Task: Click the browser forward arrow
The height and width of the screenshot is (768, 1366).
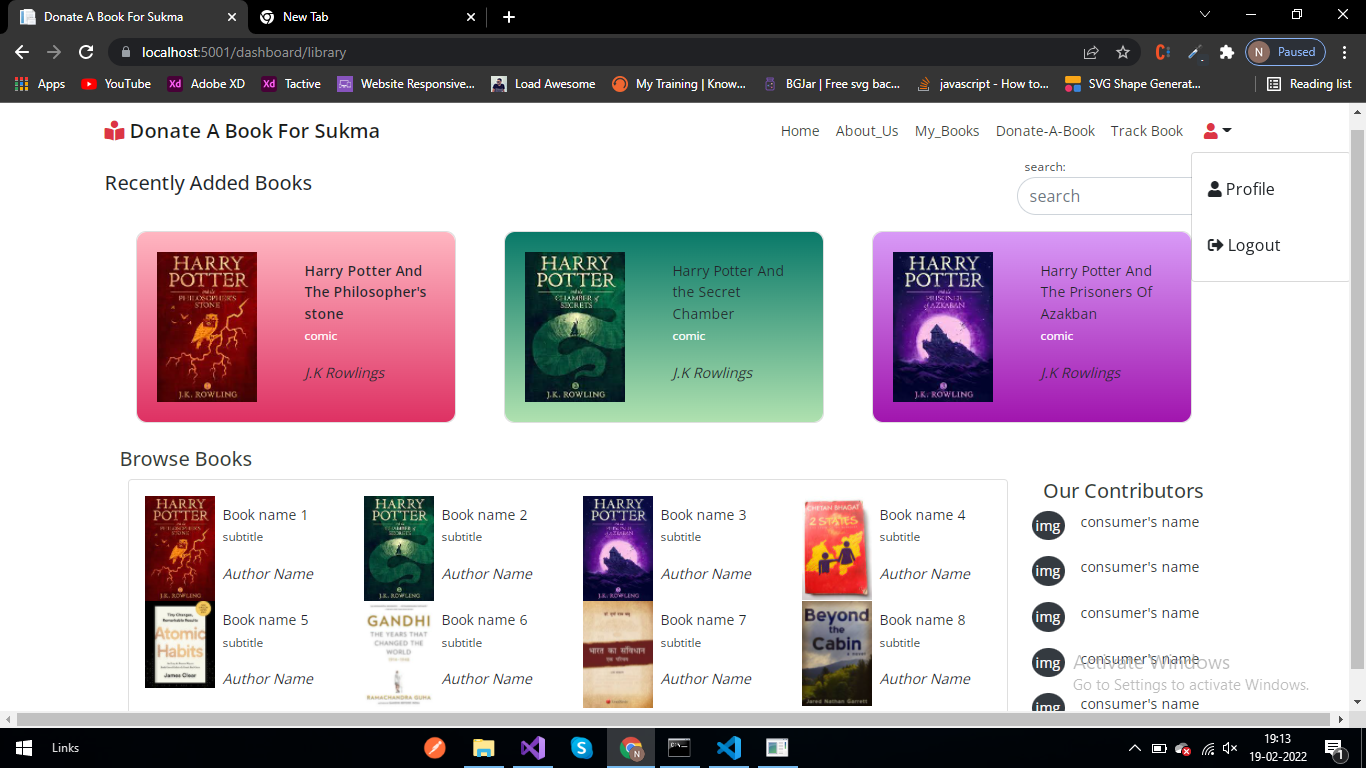Action: 54,52
